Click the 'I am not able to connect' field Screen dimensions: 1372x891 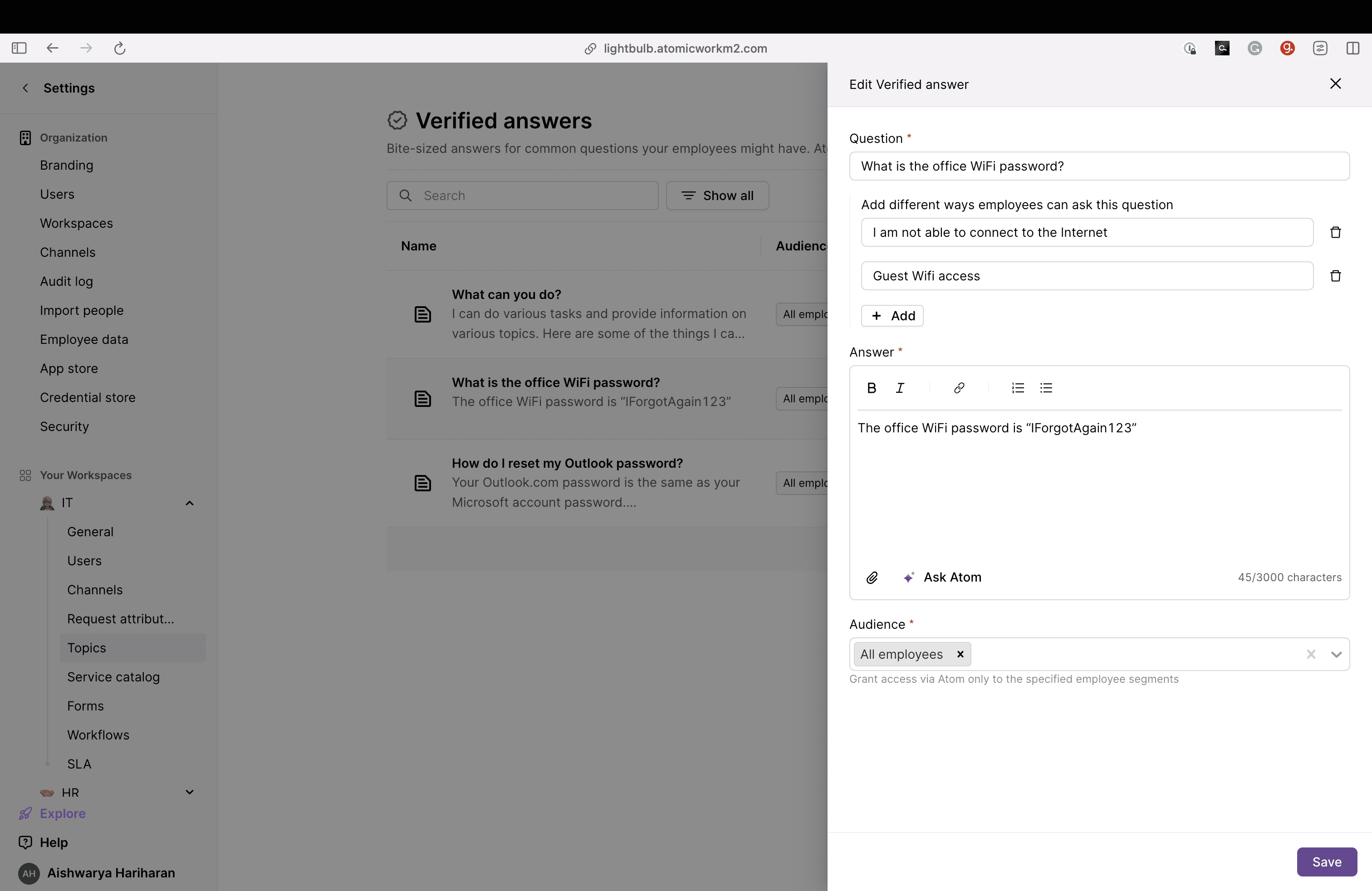1087,232
